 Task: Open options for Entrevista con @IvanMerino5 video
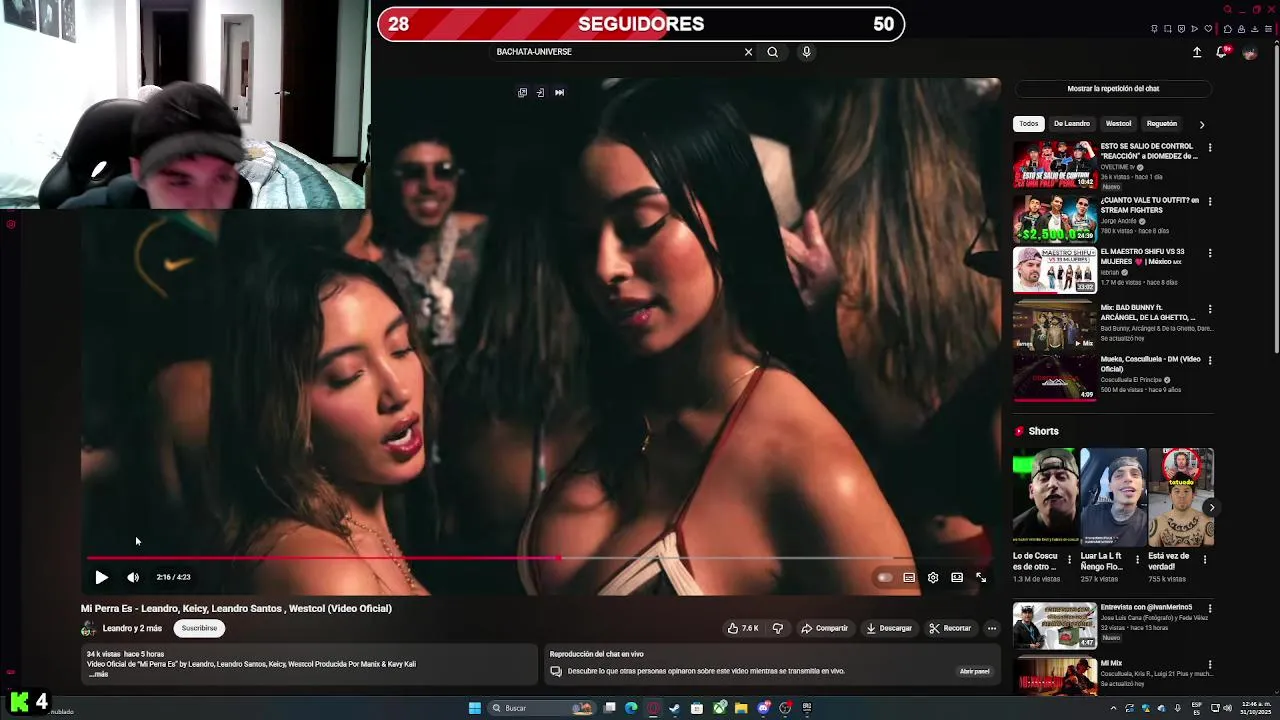click(x=1210, y=609)
